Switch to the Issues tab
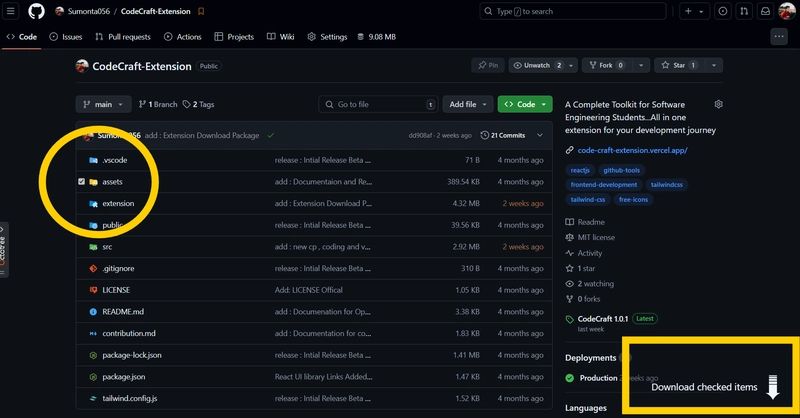This screenshot has width=800, height=418. tap(66, 37)
